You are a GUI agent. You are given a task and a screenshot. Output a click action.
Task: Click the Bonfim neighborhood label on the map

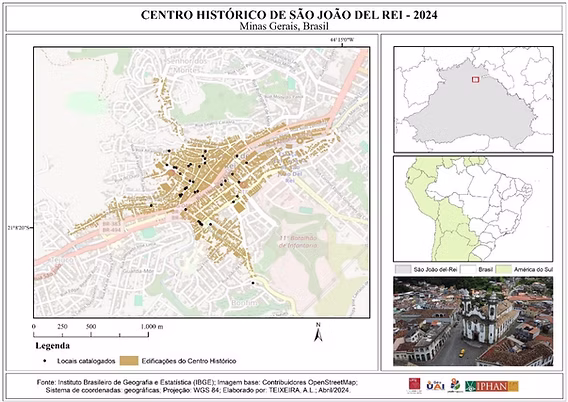[245, 302]
